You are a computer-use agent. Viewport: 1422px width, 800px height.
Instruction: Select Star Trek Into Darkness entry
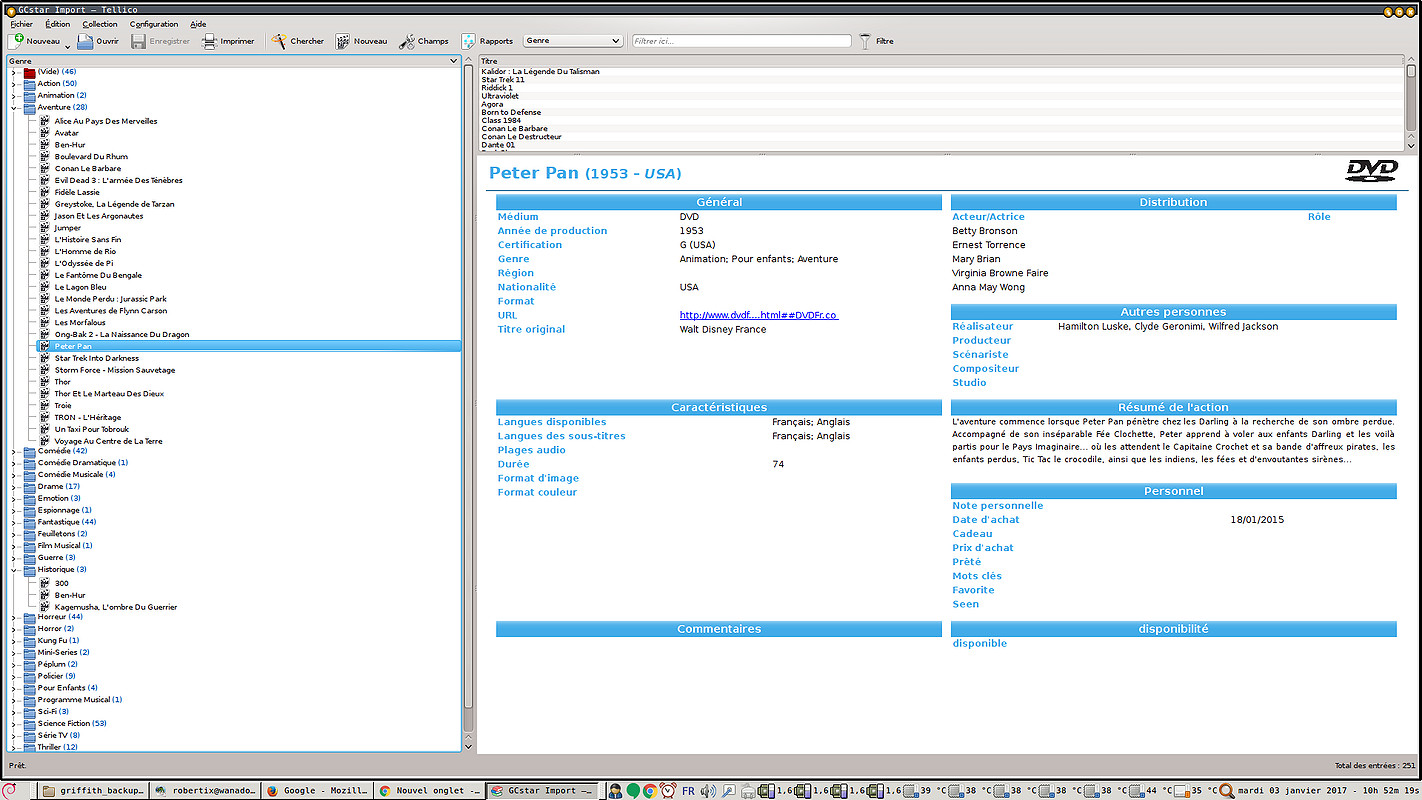[x=97, y=358]
